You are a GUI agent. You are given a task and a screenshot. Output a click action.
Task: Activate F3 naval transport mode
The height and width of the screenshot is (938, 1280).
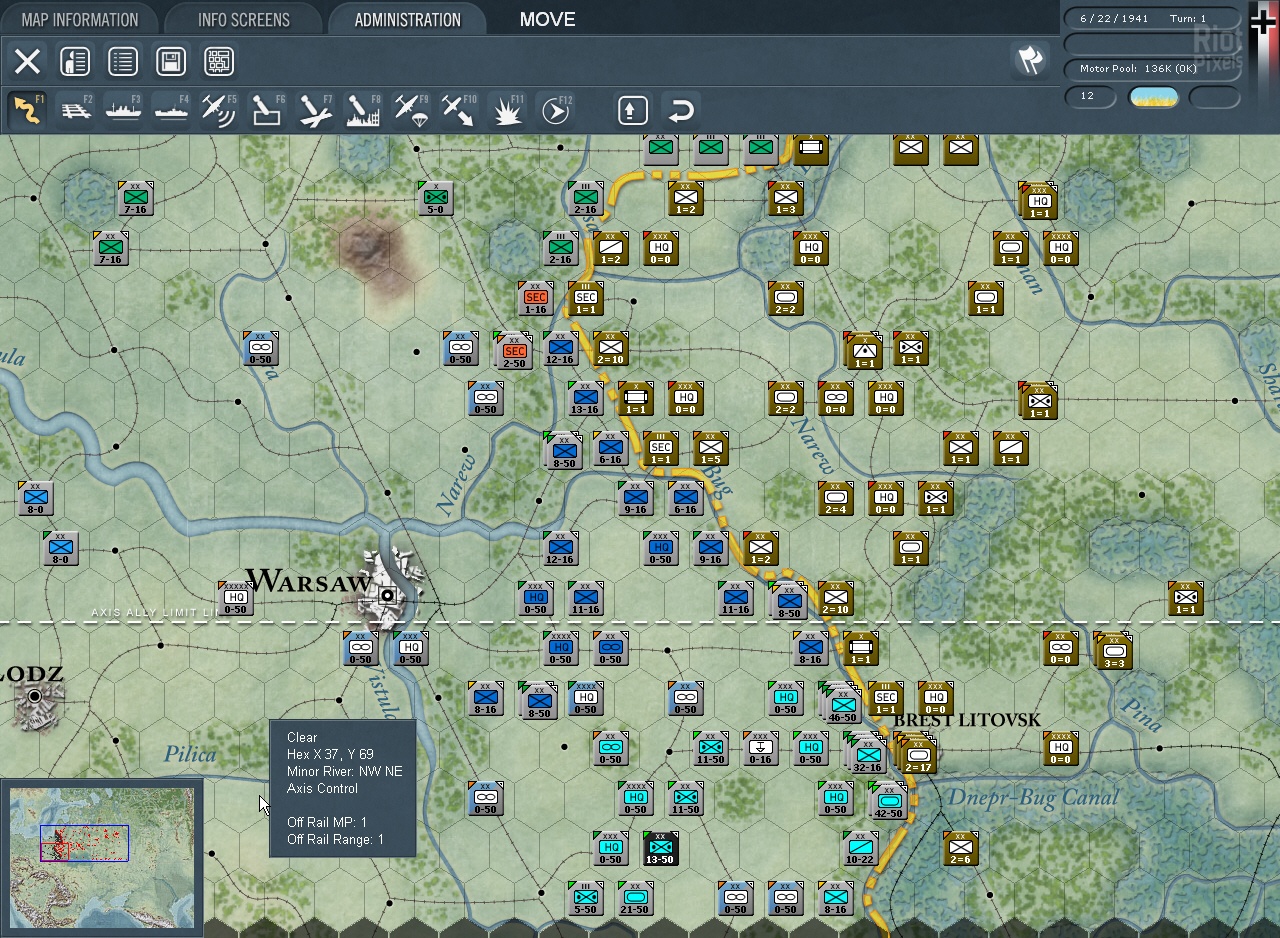(123, 110)
